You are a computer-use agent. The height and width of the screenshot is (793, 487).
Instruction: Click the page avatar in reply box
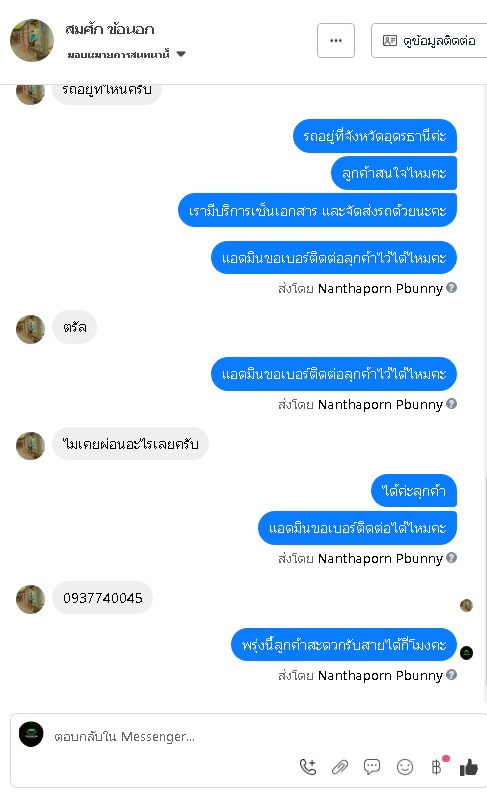point(31,734)
